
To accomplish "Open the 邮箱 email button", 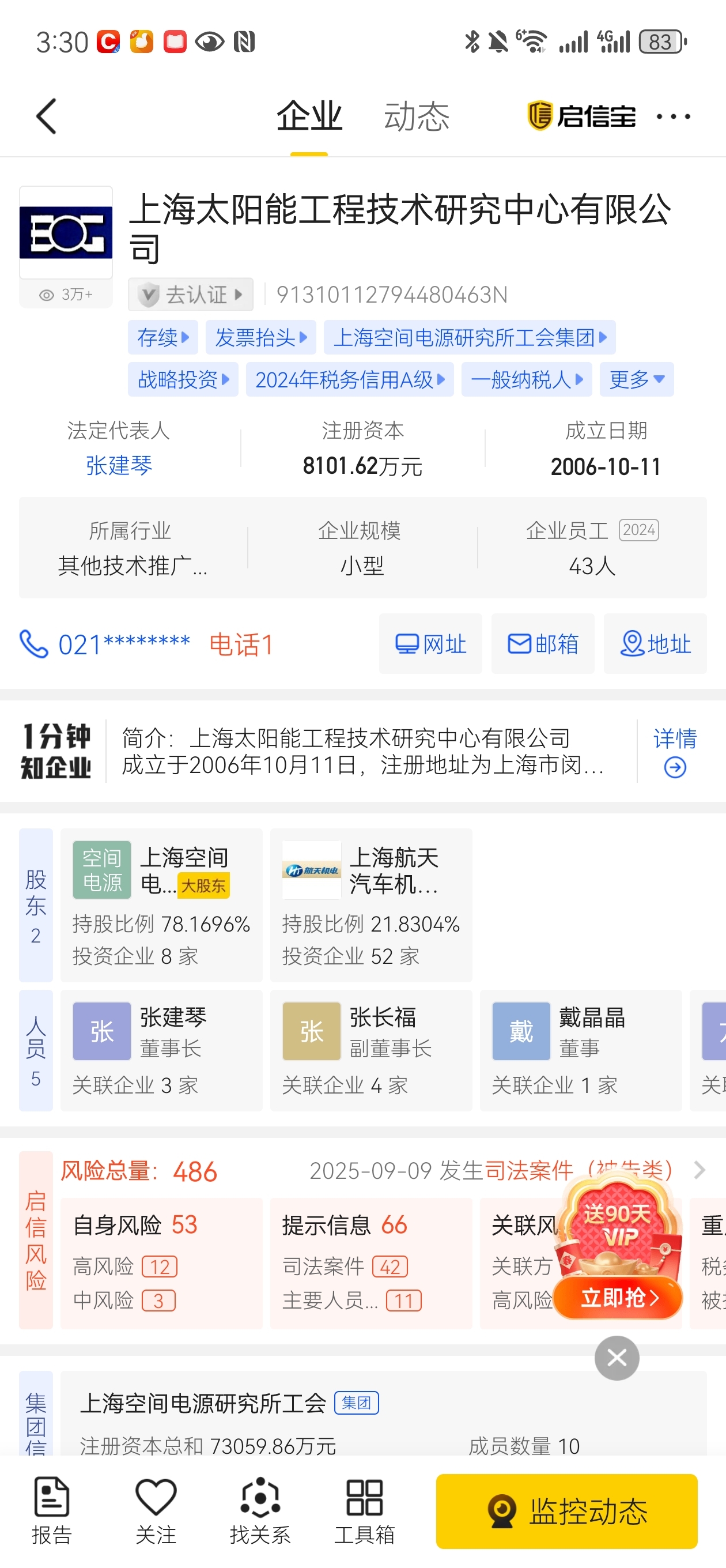I will 543,643.
